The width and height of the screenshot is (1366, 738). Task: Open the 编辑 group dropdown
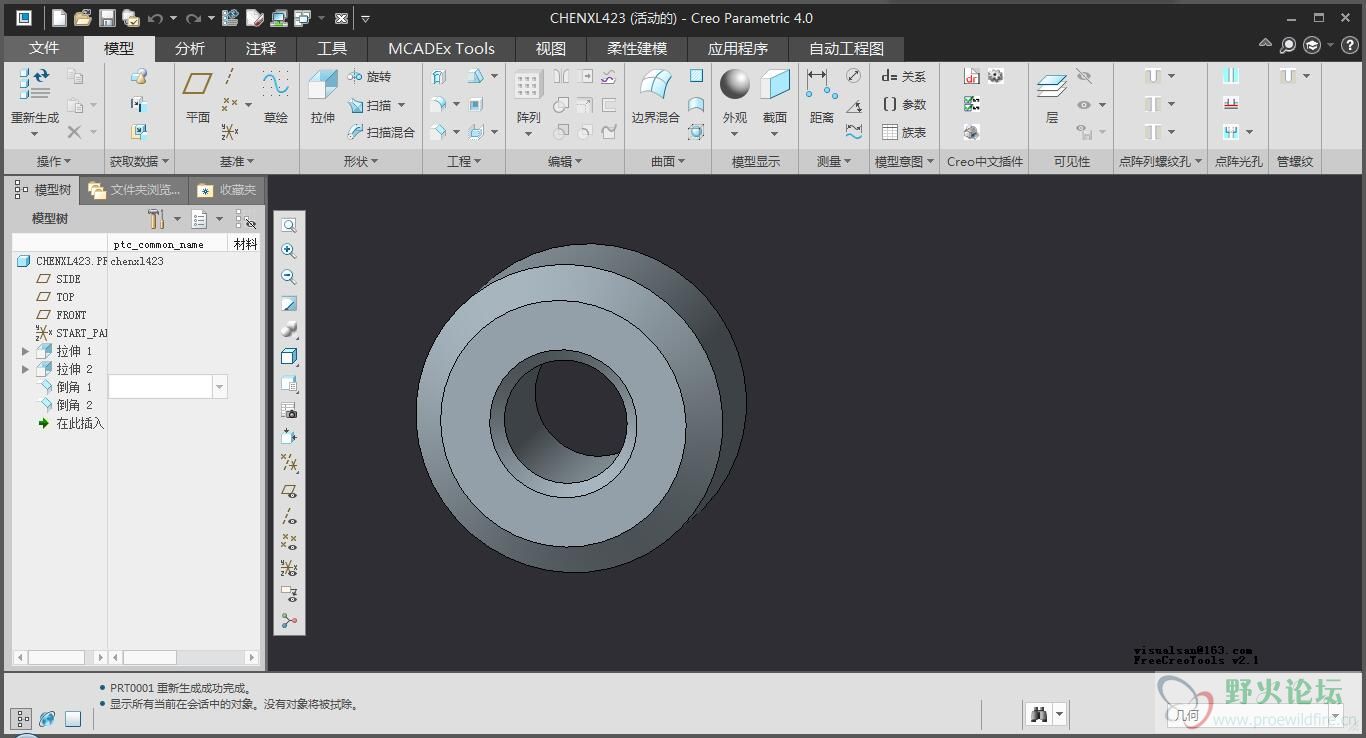click(565, 161)
